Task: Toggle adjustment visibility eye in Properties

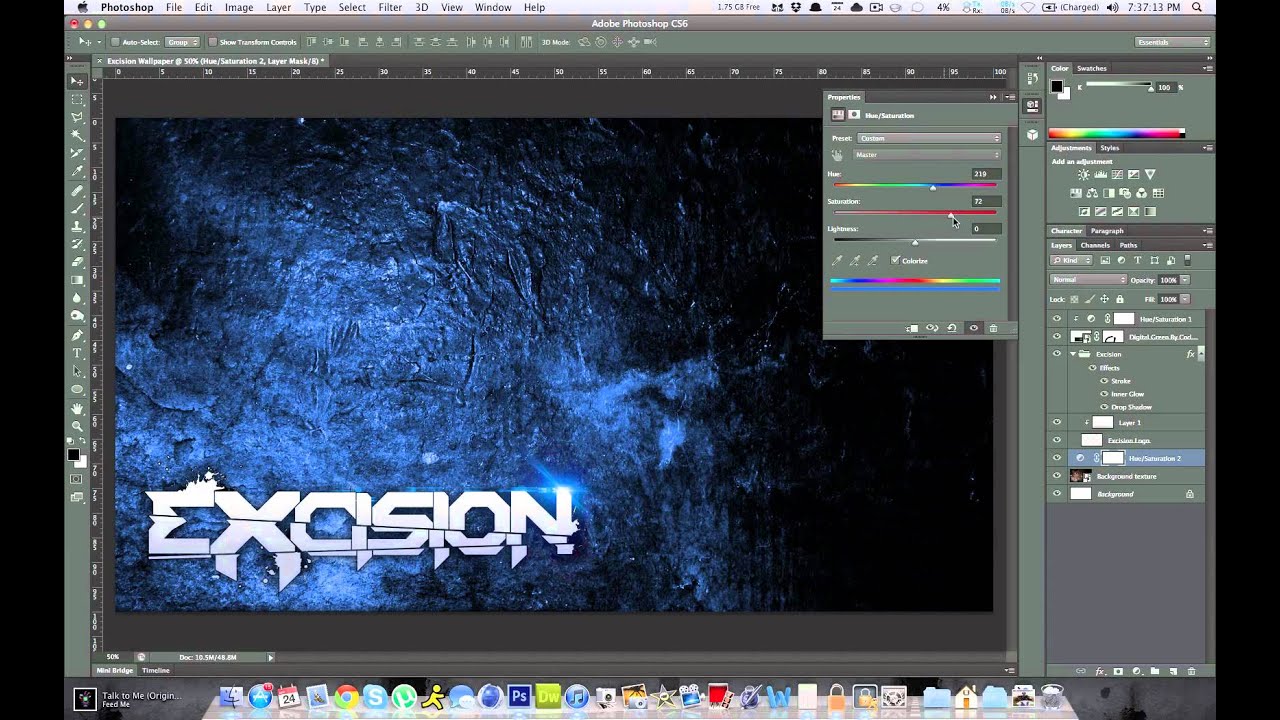Action: tap(973, 328)
